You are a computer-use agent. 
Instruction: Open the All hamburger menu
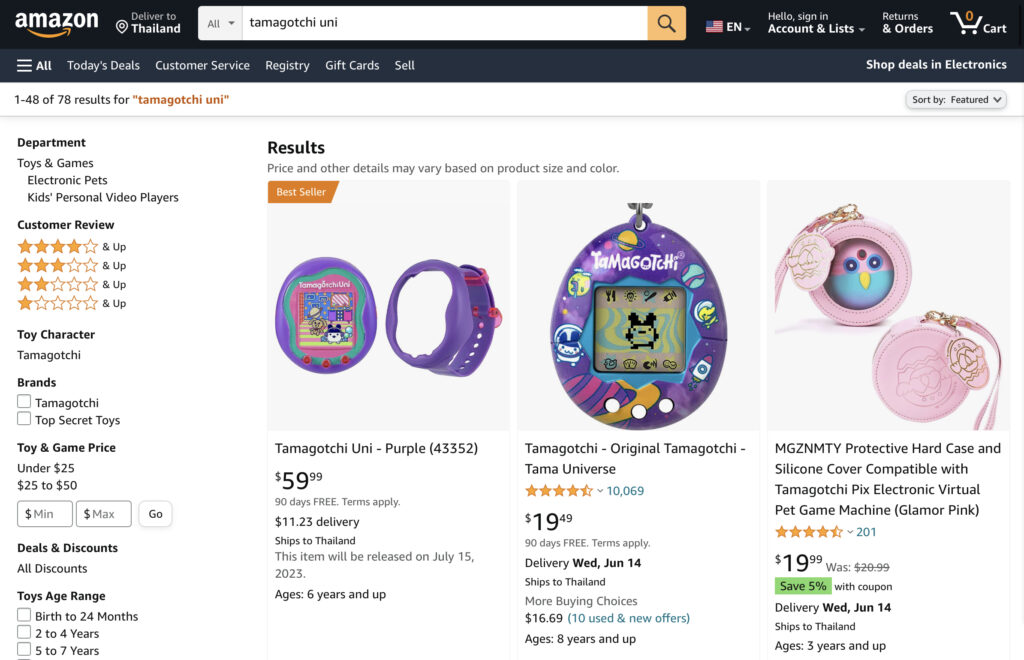pyautogui.click(x=34, y=65)
